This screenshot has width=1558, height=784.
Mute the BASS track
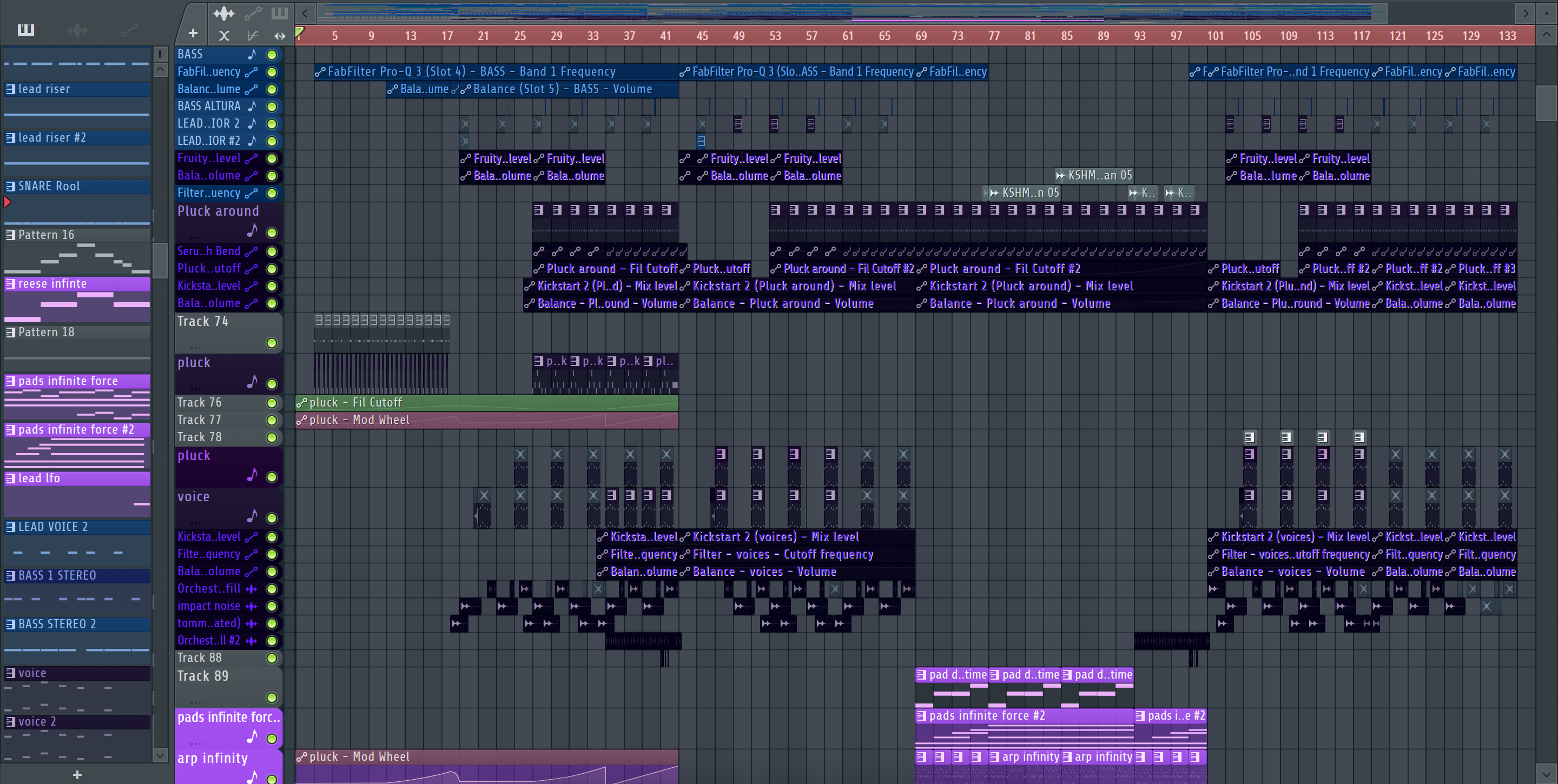click(x=272, y=55)
